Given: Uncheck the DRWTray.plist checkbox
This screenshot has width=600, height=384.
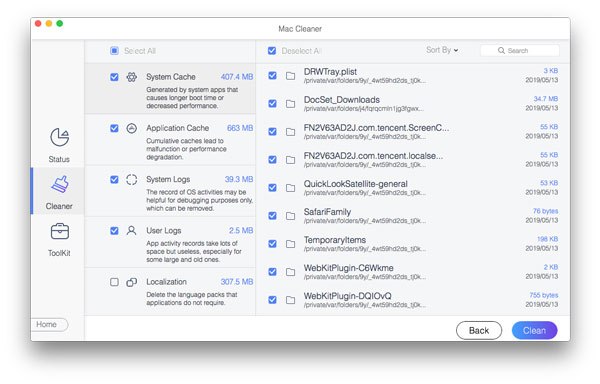Looking at the screenshot, I should pos(272,75).
